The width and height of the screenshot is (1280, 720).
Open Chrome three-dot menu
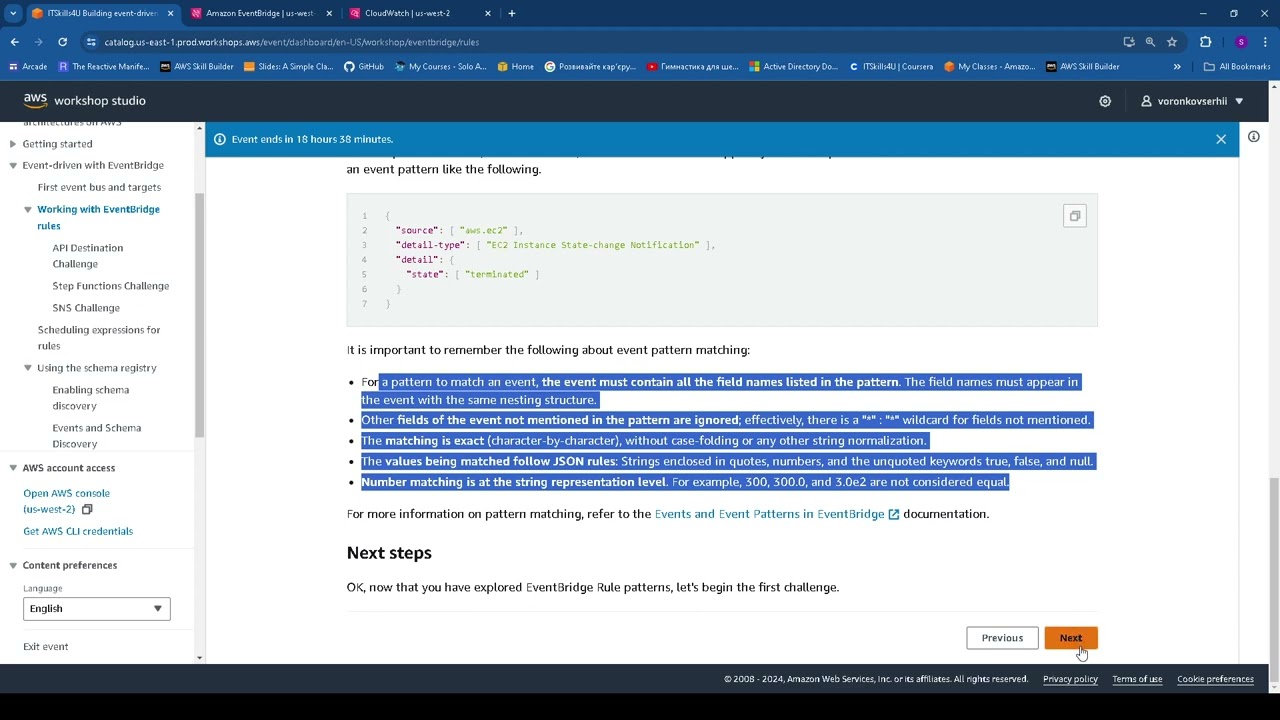coord(1266,42)
